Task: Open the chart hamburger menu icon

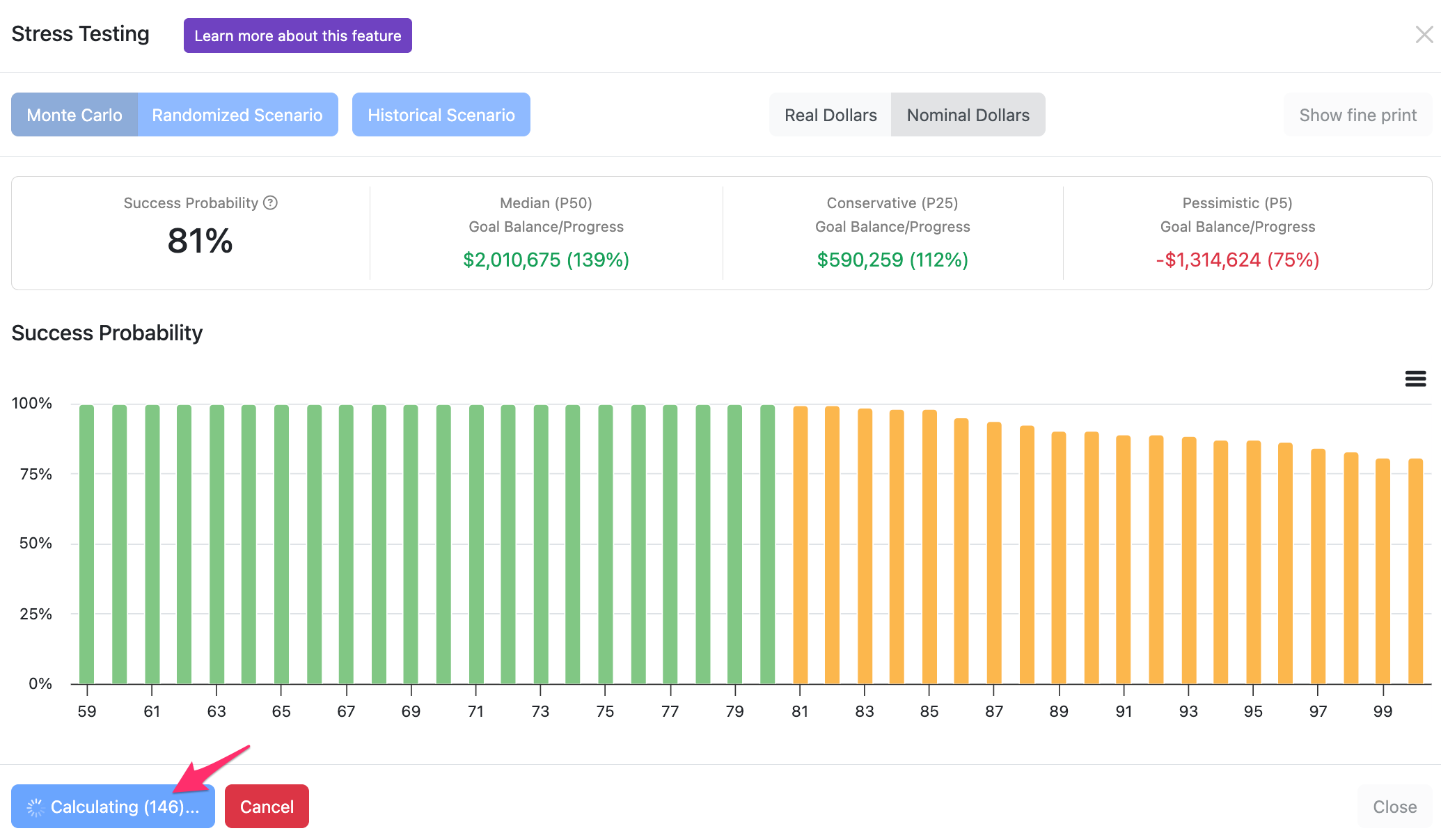Action: point(1415,379)
